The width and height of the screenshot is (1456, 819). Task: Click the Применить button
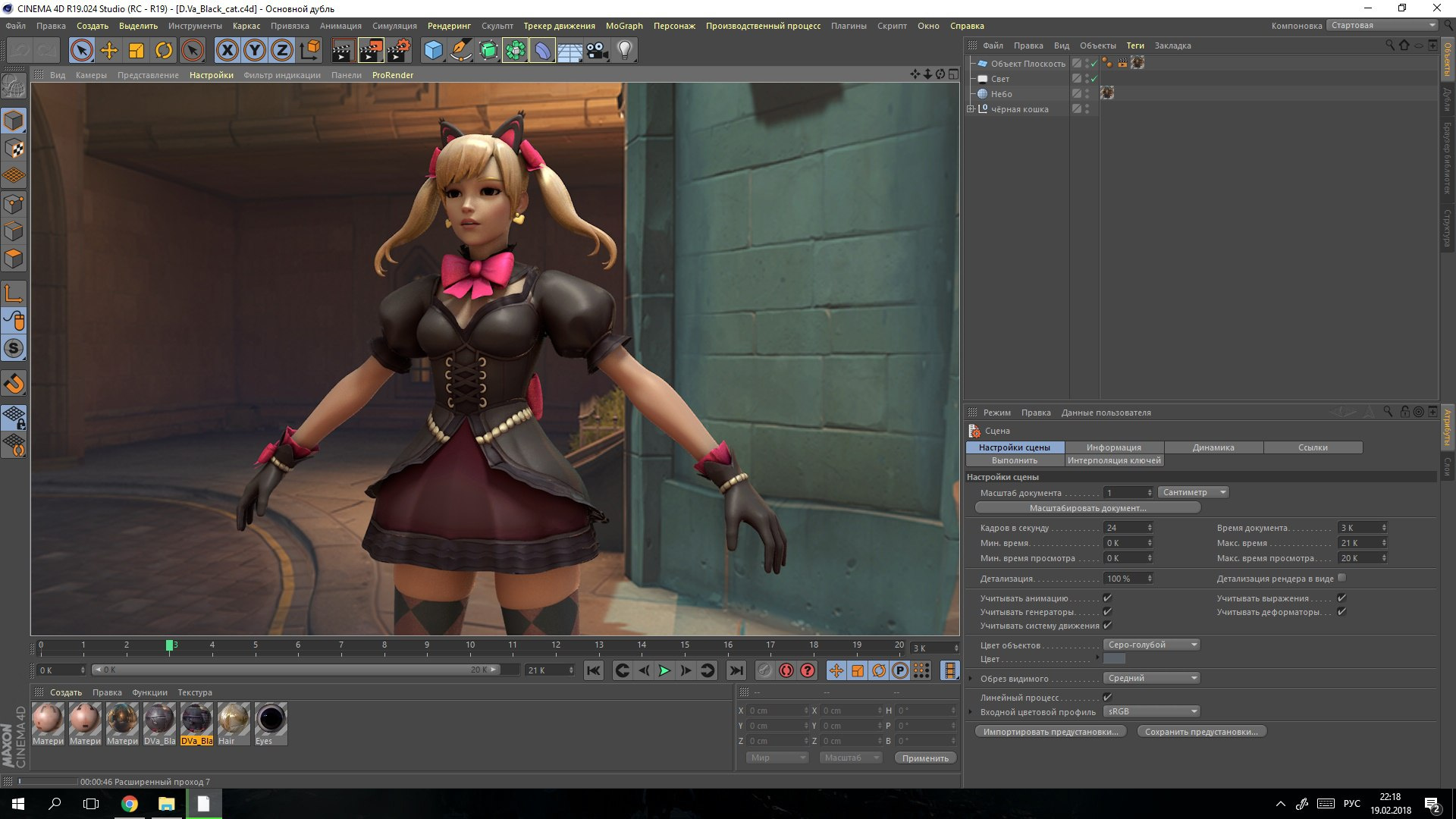click(925, 758)
